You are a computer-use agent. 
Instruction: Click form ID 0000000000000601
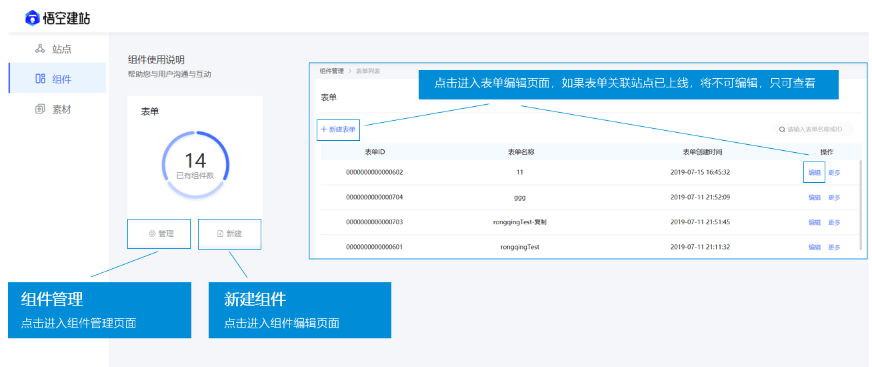tap(374, 247)
